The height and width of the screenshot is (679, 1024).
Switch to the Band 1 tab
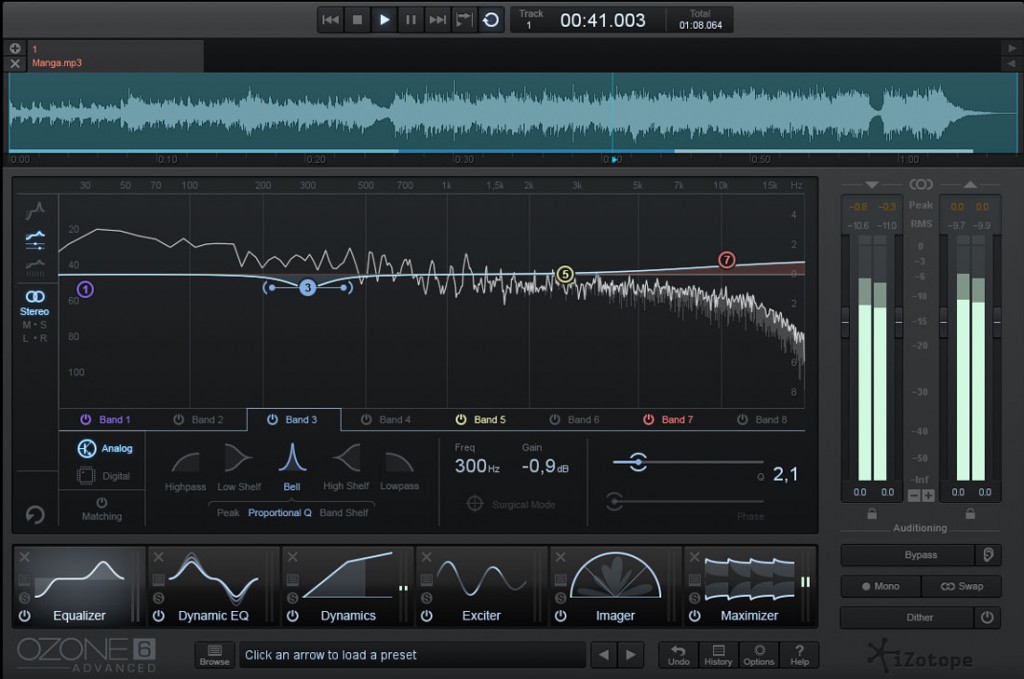pos(106,420)
